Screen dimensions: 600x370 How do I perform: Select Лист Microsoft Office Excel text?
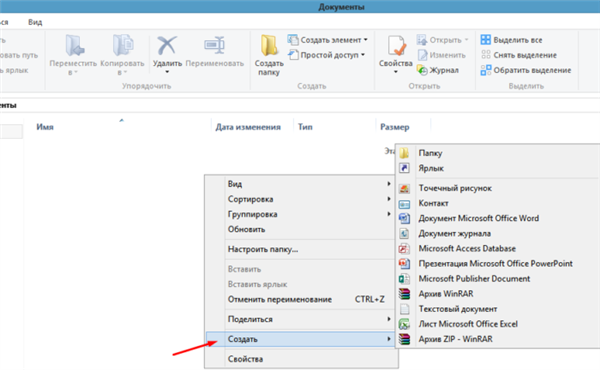point(468,324)
